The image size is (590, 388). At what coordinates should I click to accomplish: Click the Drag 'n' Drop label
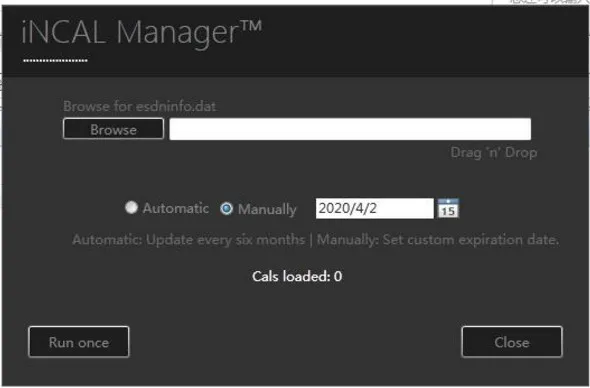[x=494, y=153]
